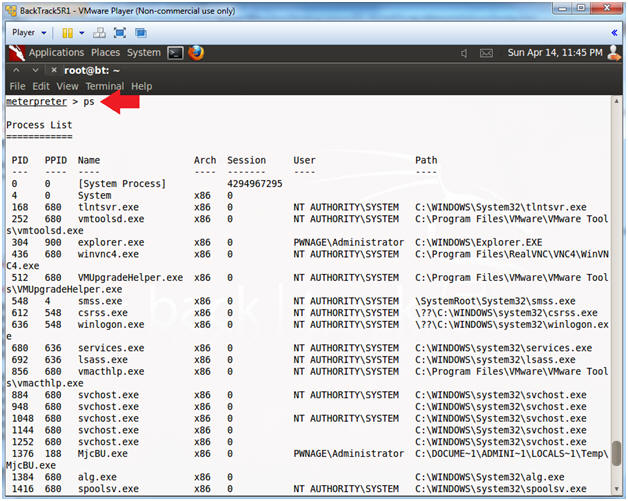Click the csrss.exe process name
This screenshot has width=628, height=501.
pyautogui.click(x=103, y=313)
